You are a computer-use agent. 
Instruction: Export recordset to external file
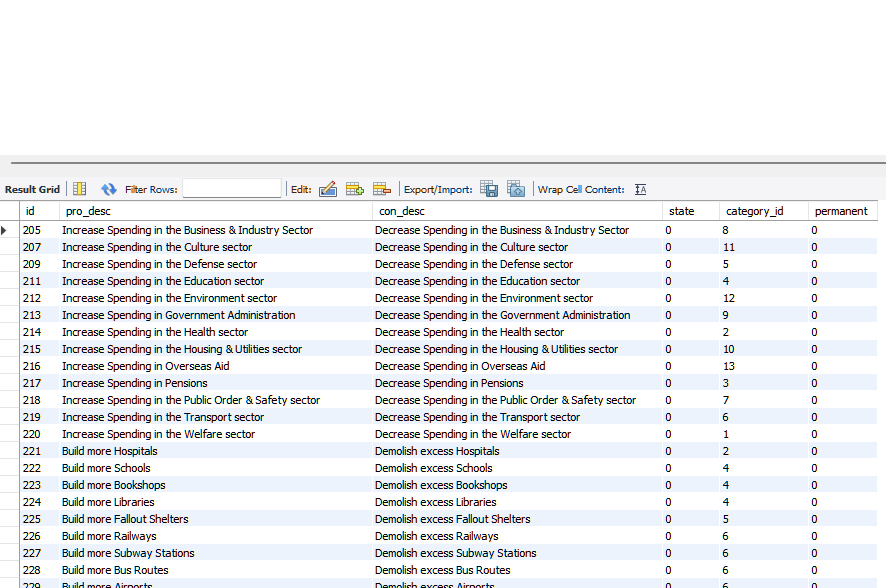click(x=489, y=189)
